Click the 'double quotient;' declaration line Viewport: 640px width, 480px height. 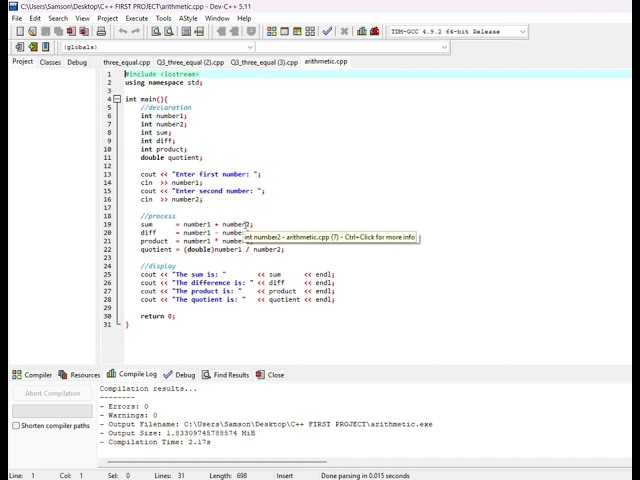point(171,158)
